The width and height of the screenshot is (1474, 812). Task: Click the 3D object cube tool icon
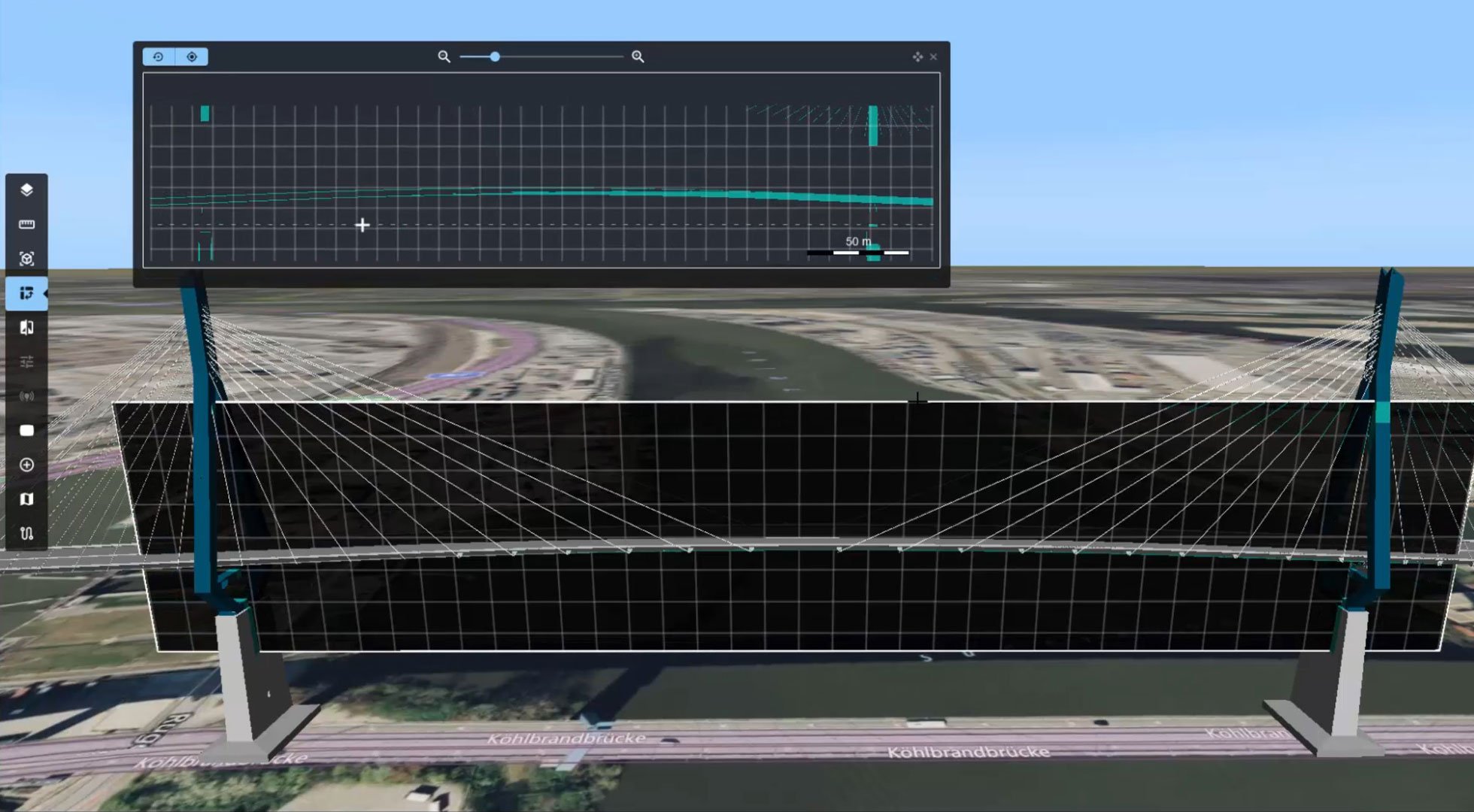point(26,259)
